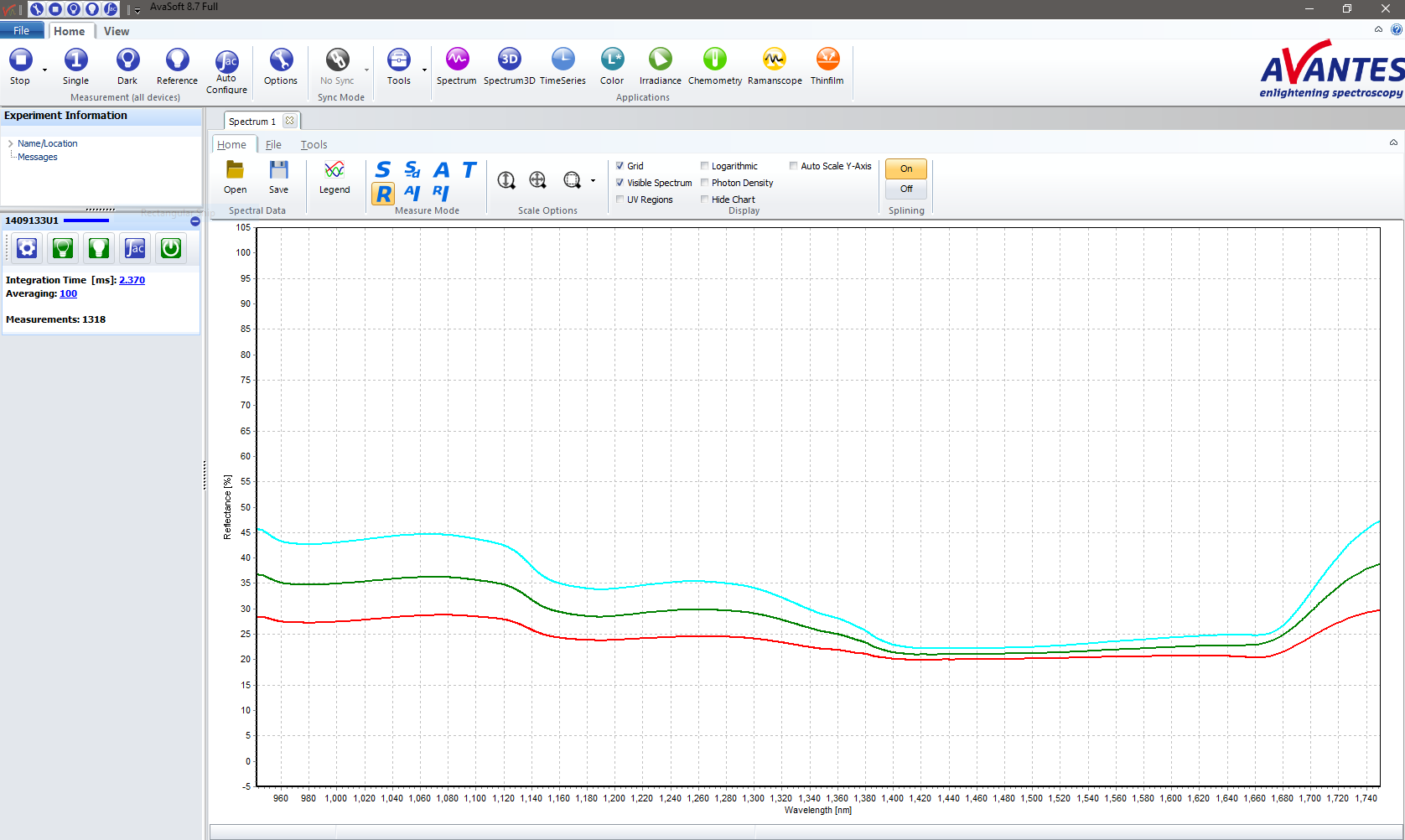Image resolution: width=1405 pixels, height=840 pixels.
Task: Open the blue File menu
Action: 21,31
